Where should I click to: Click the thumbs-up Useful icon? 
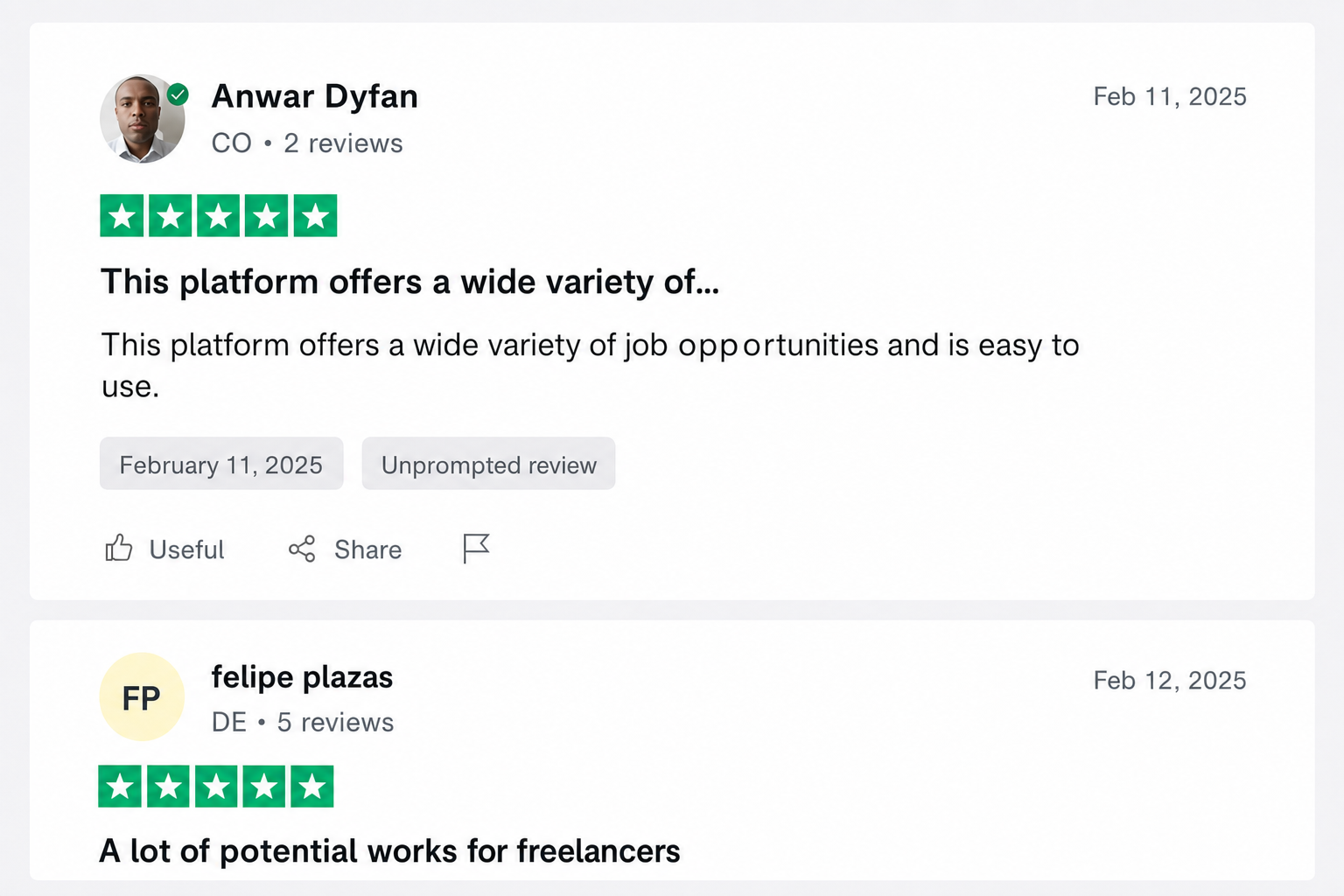119,549
